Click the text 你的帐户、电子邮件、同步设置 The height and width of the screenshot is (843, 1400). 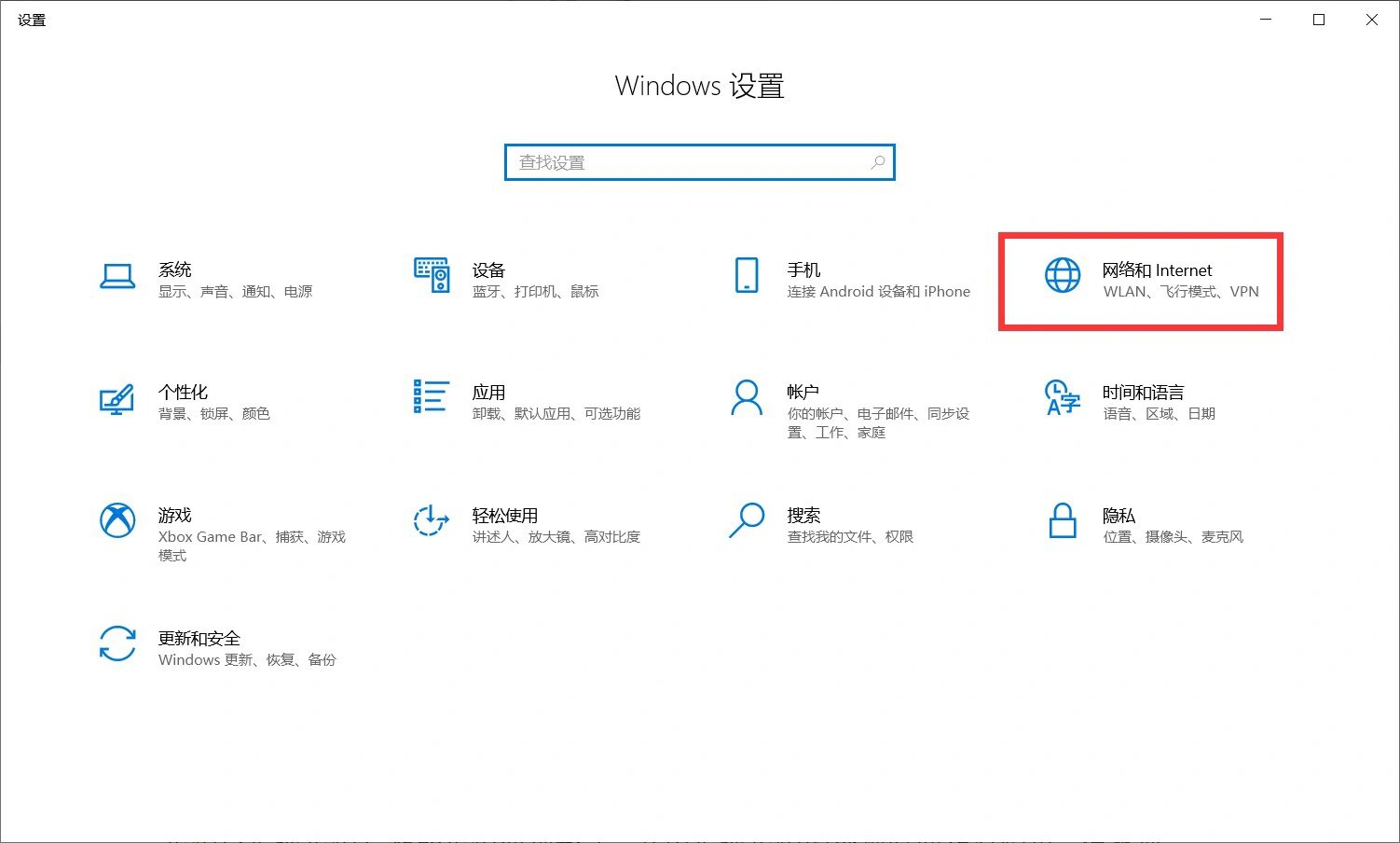(879, 423)
